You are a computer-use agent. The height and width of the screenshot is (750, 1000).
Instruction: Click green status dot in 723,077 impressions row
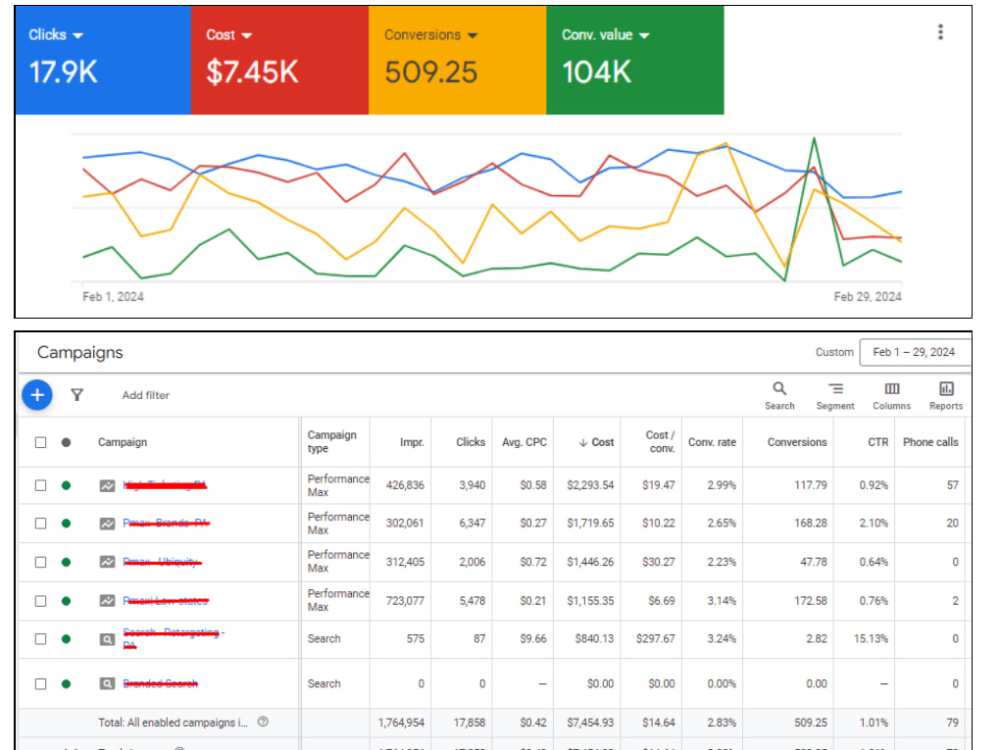pos(66,601)
